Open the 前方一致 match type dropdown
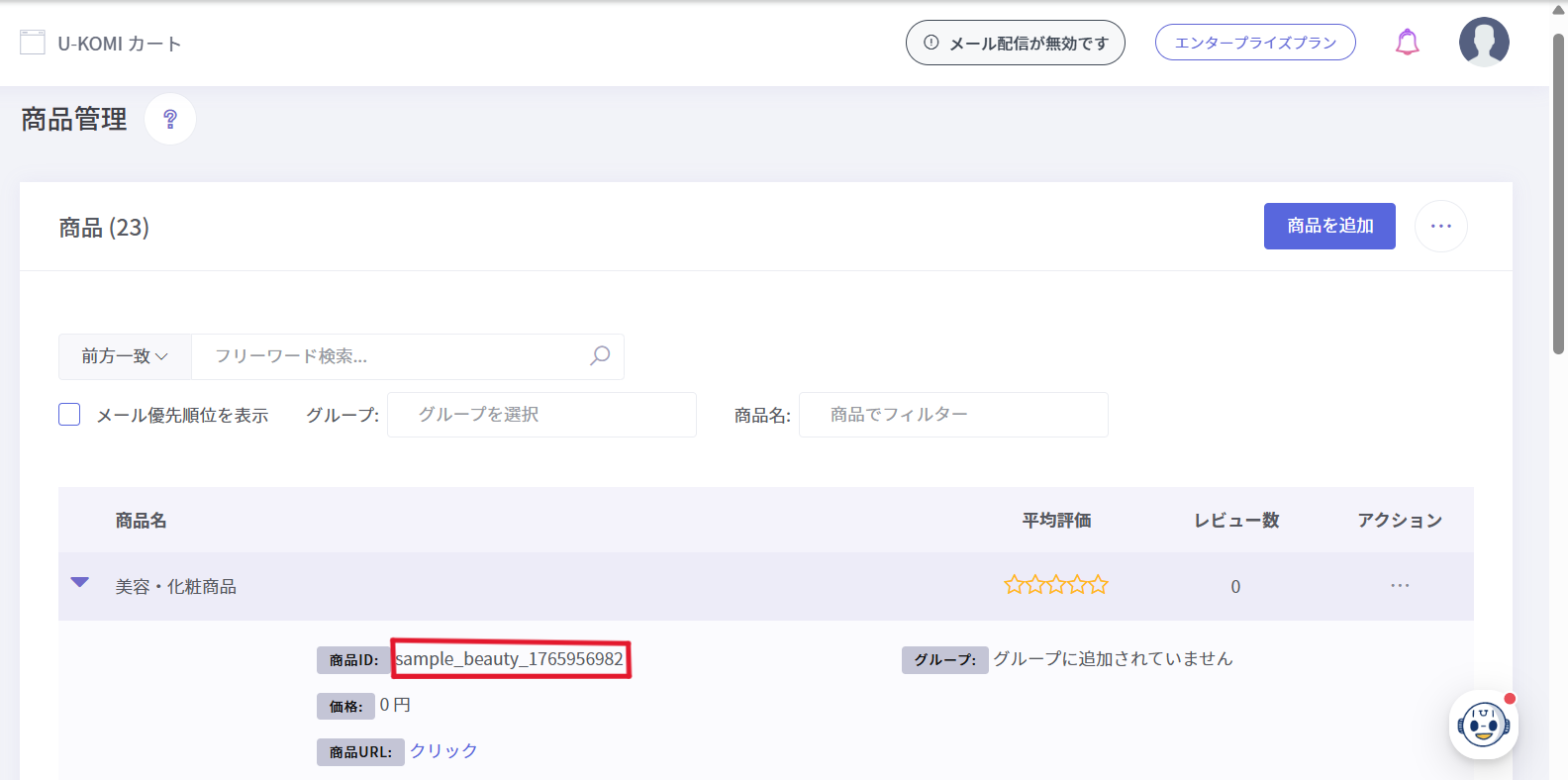 (125, 356)
